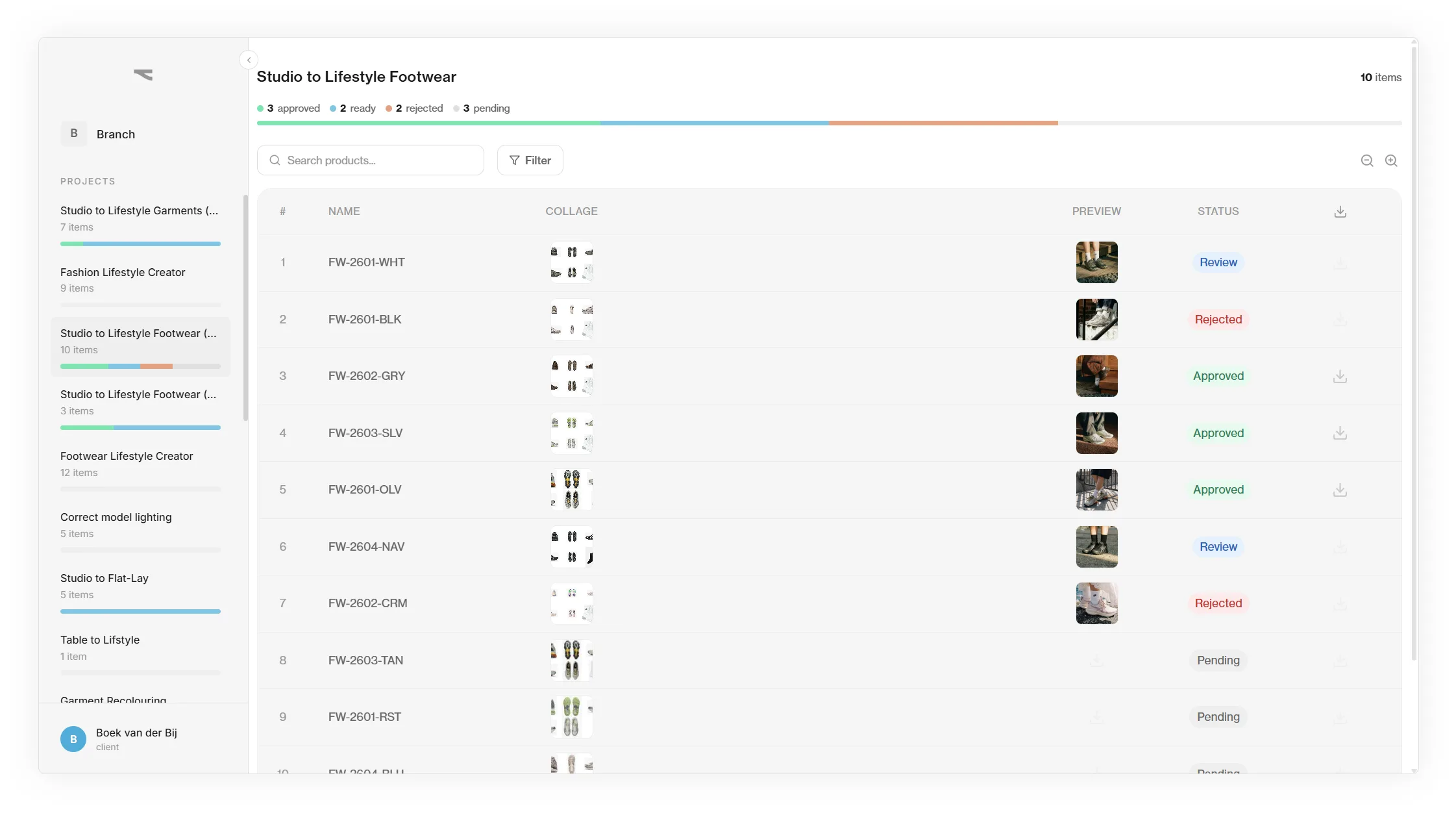Open the FW-2601-BLK product entry

coord(365,319)
